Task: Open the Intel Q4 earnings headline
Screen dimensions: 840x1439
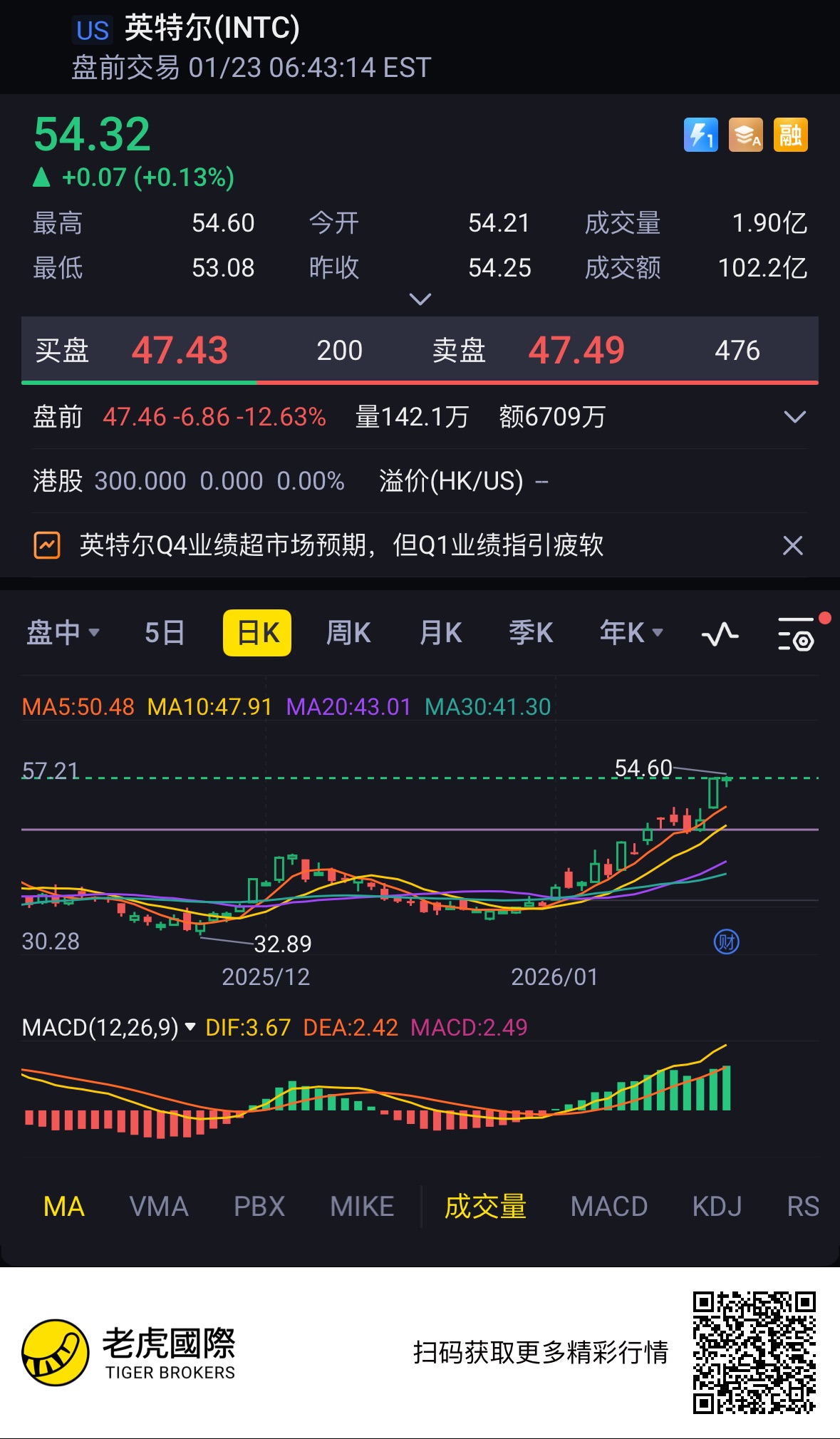Action: [x=341, y=545]
